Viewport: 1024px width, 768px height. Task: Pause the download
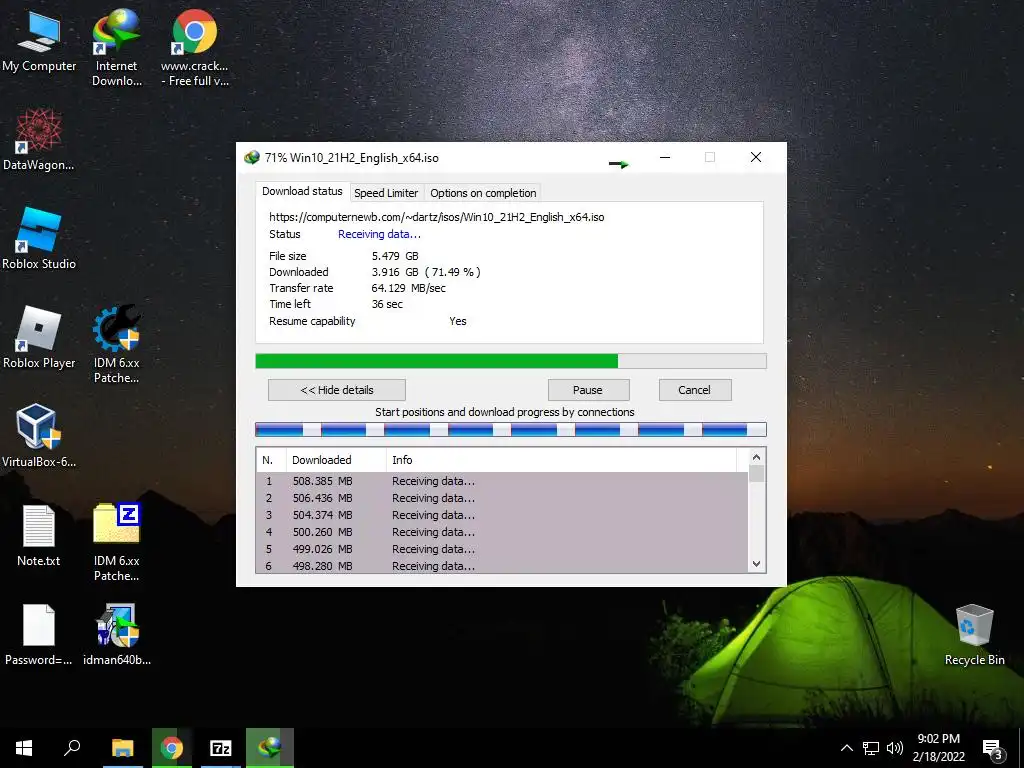tap(588, 390)
